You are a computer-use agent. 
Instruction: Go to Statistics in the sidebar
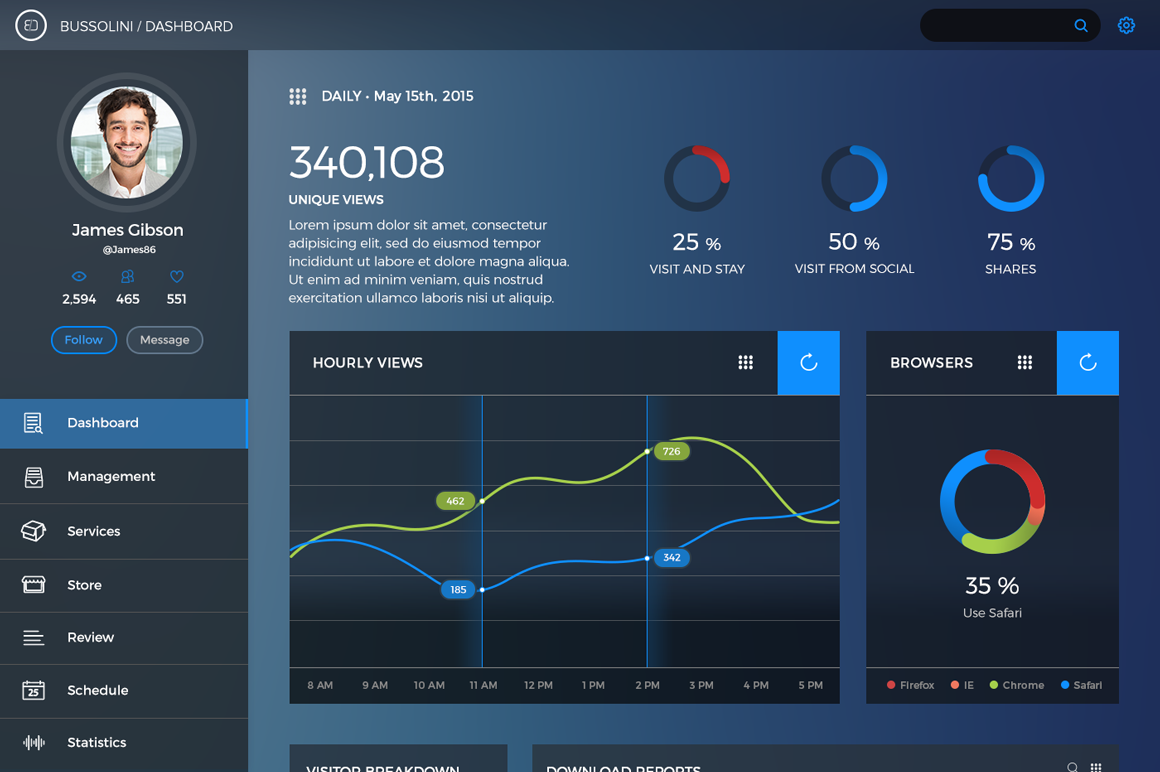coord(96,743)
